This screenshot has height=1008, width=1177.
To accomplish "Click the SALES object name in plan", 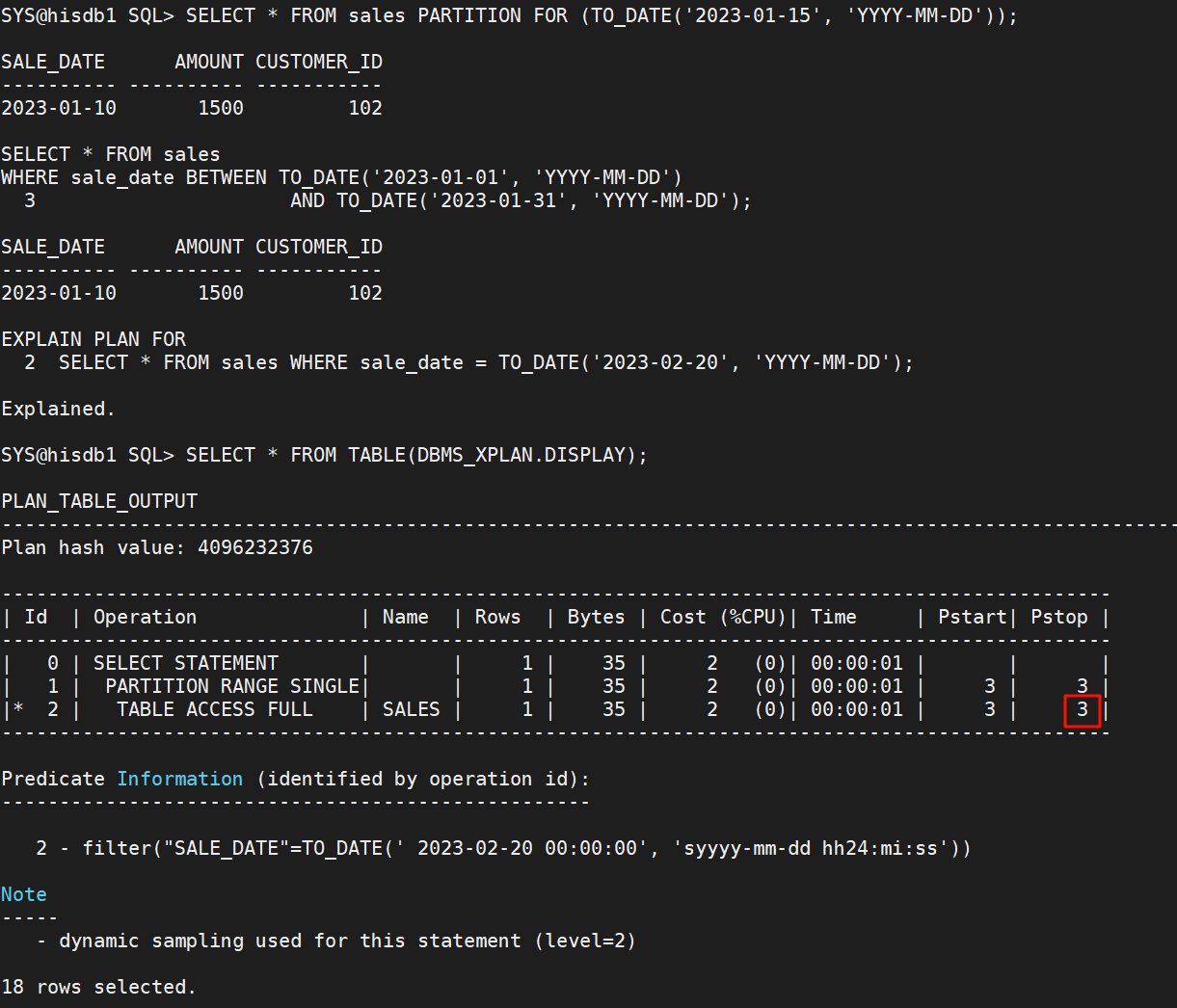I will [x=411, y=709].
